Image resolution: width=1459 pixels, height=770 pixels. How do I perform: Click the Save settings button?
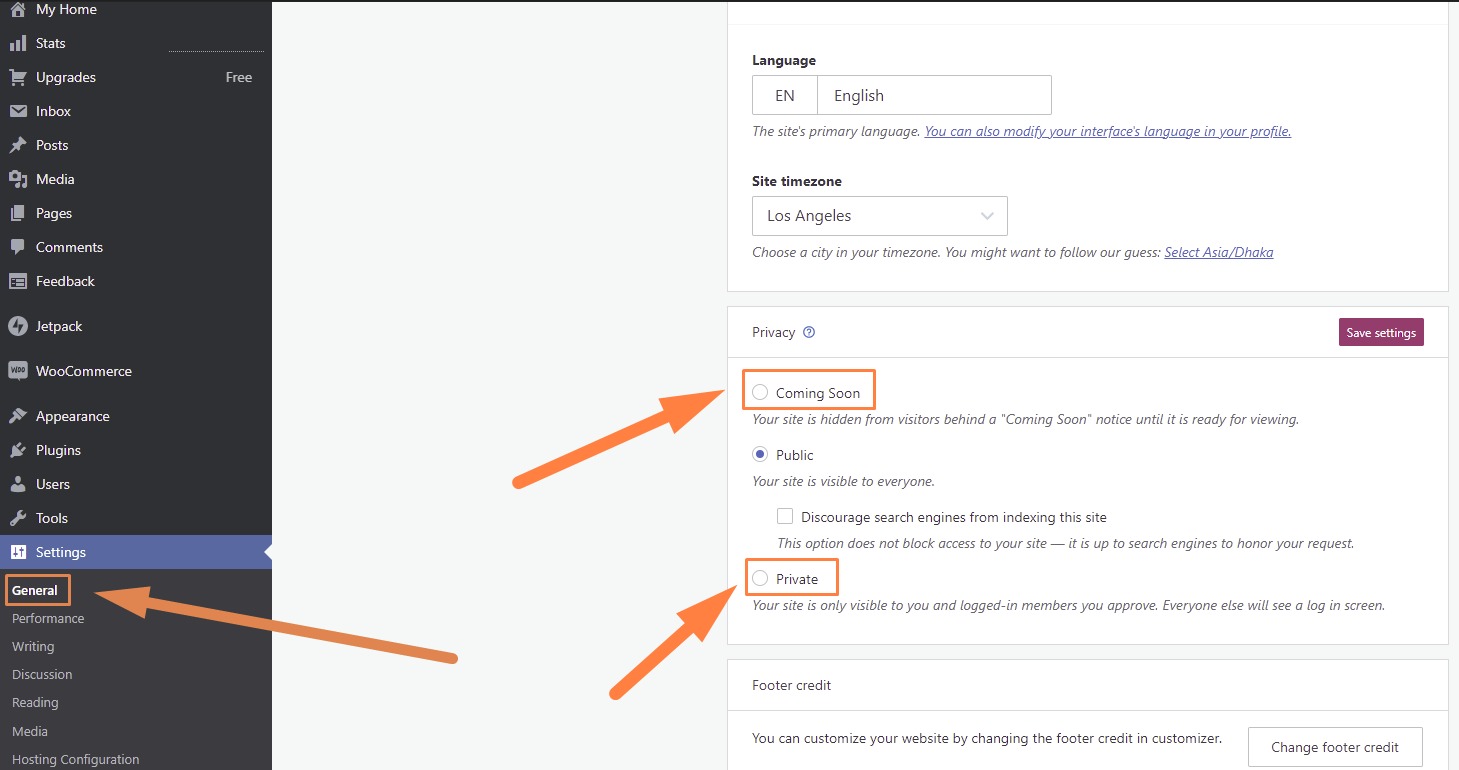[x=1381, y=331]
